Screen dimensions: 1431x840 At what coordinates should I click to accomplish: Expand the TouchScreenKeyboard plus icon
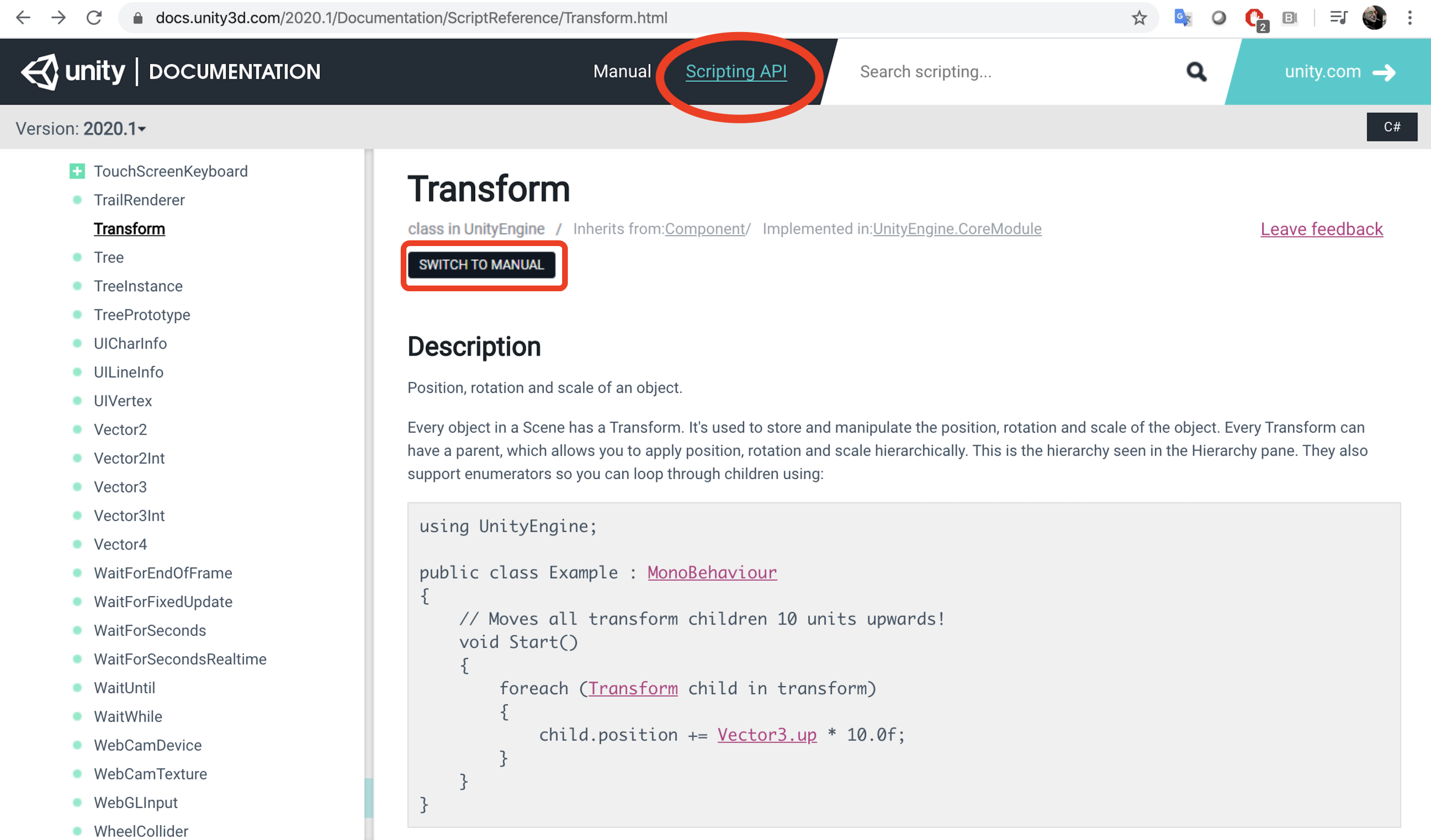pos(77,171)
